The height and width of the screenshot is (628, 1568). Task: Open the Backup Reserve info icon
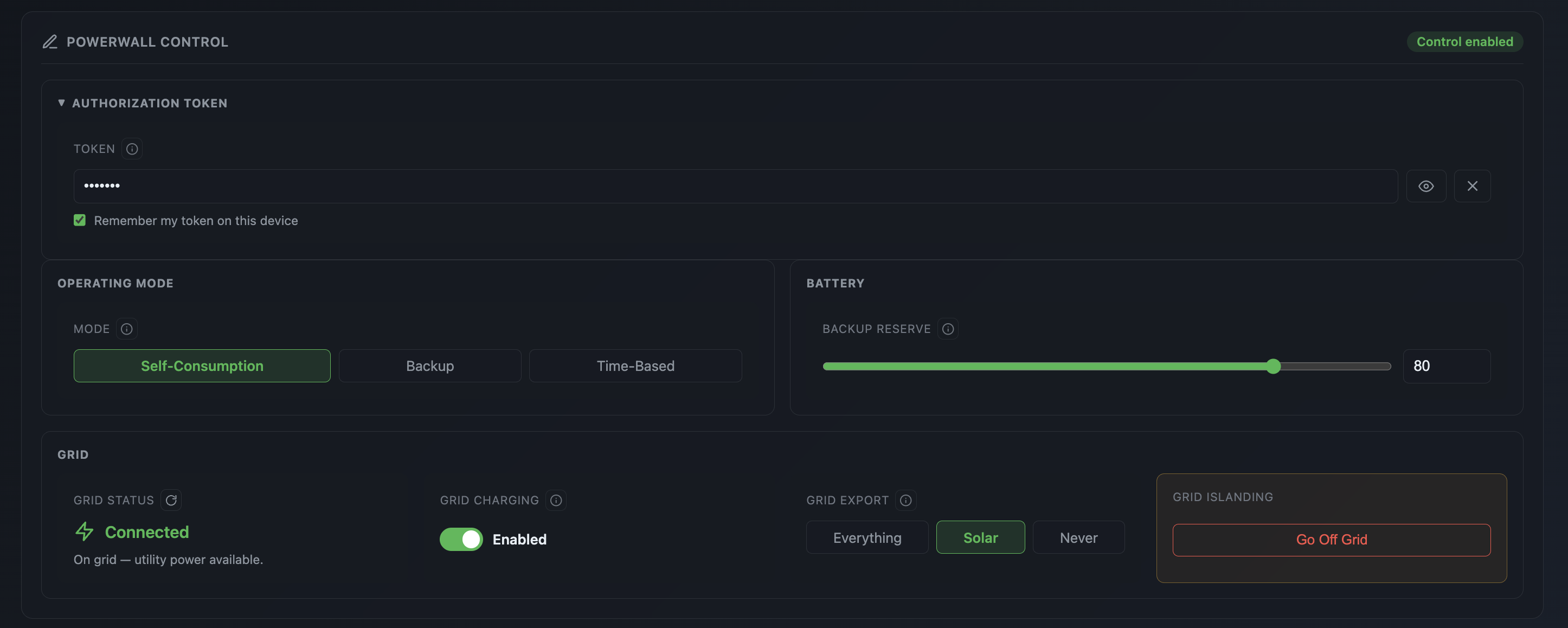click(948, 329)
